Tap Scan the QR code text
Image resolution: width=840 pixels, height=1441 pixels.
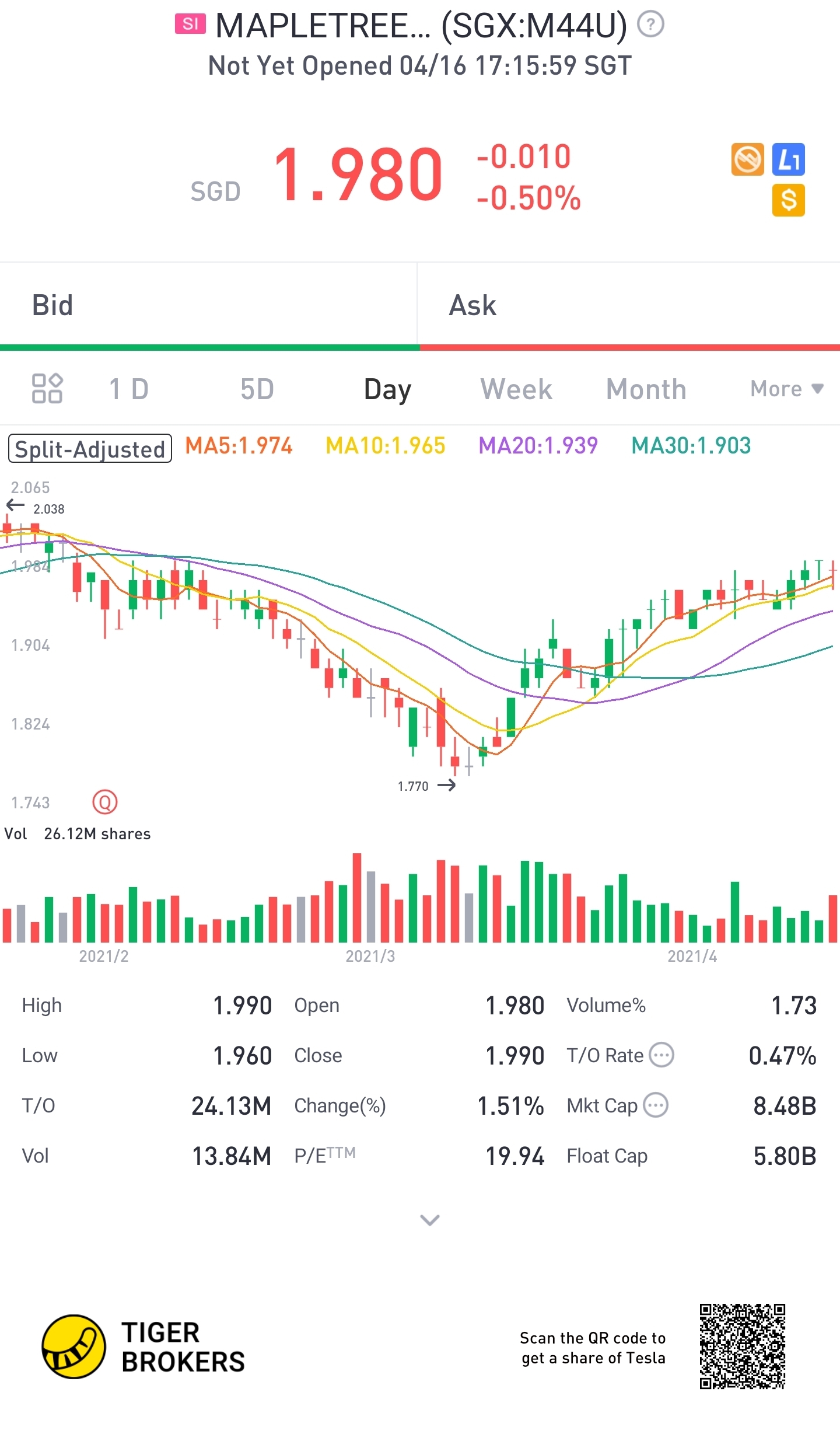pyautogui.click(x=593, y=1348)
